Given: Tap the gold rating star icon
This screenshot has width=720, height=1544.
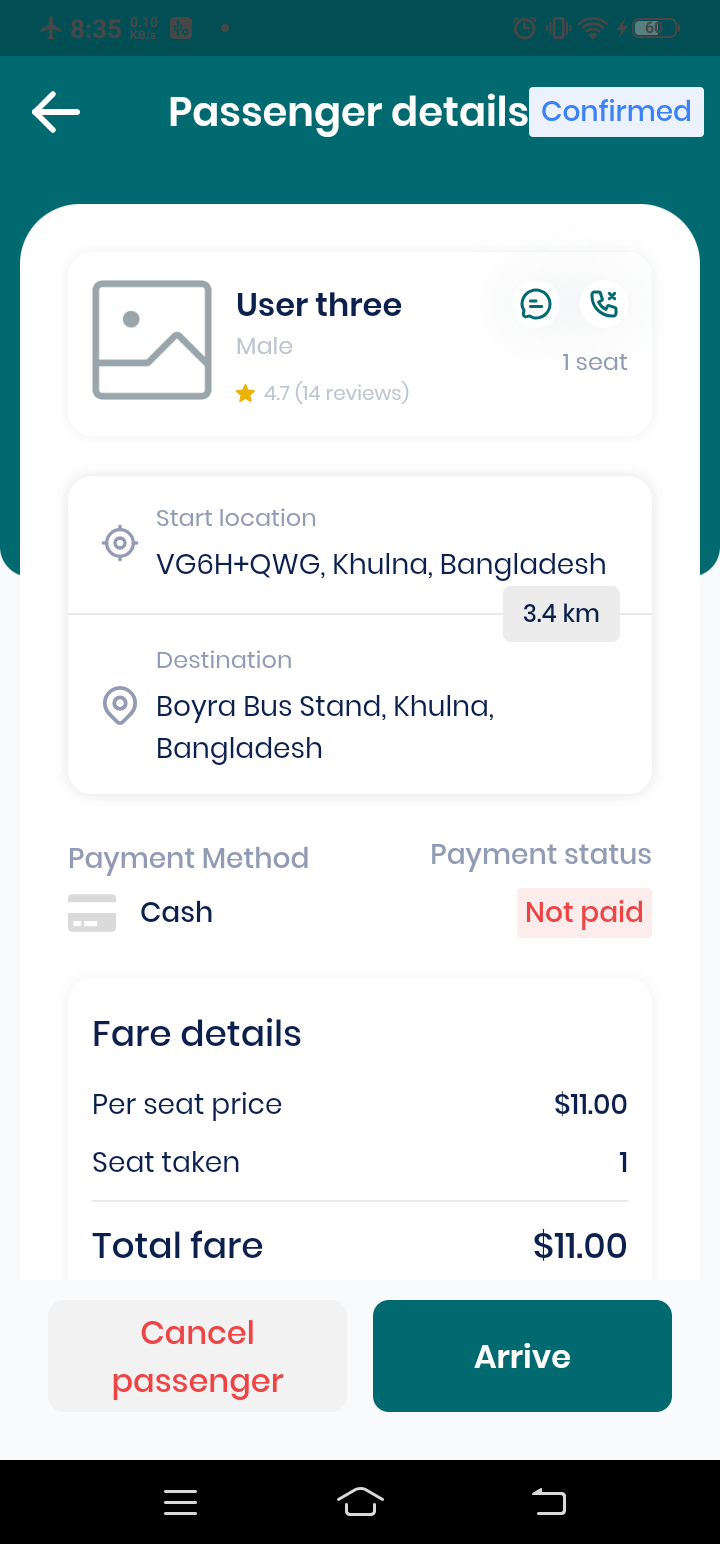Looking at the screenshot, I should point(245,393).
